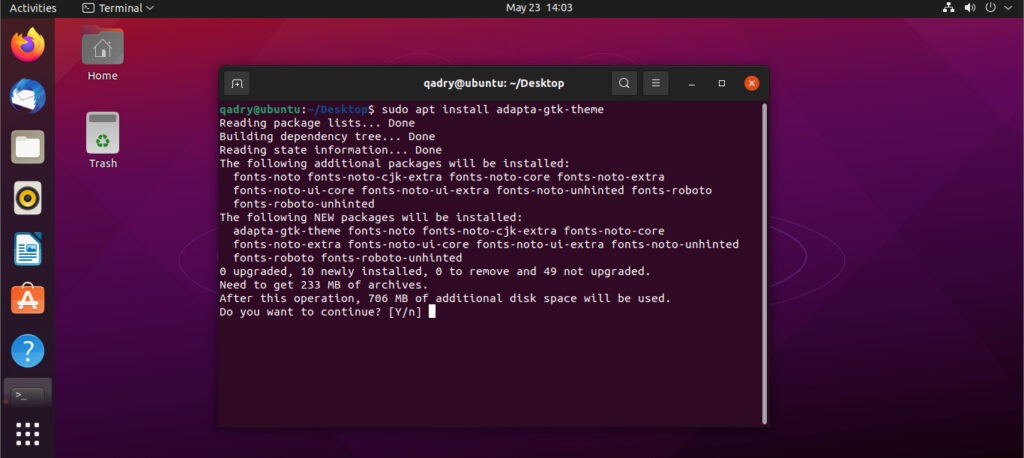This screenshot has width=1024, height=458.
Task: Click the 'Reading state information... Done' line
Action: 330,150
